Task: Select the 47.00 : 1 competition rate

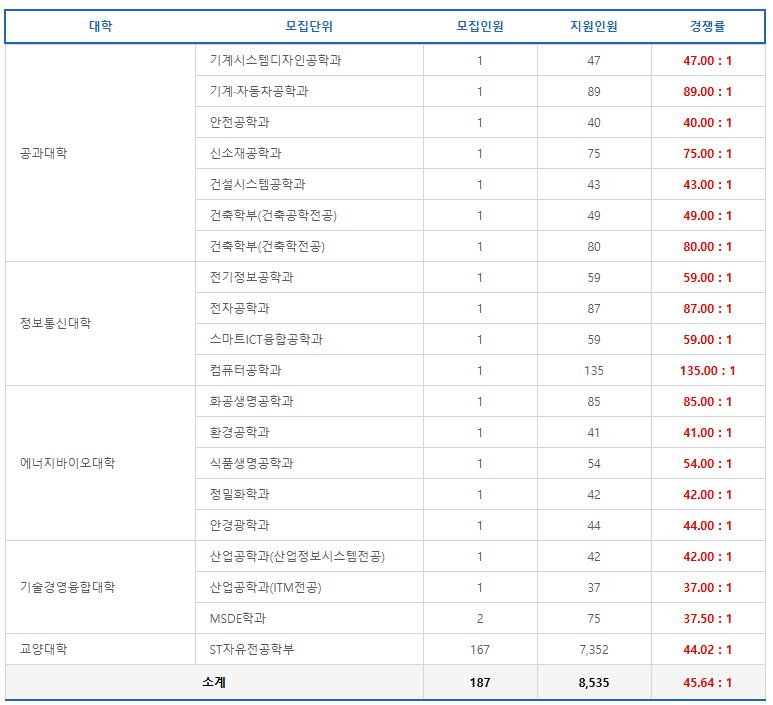Action: (x=707, y=61)
